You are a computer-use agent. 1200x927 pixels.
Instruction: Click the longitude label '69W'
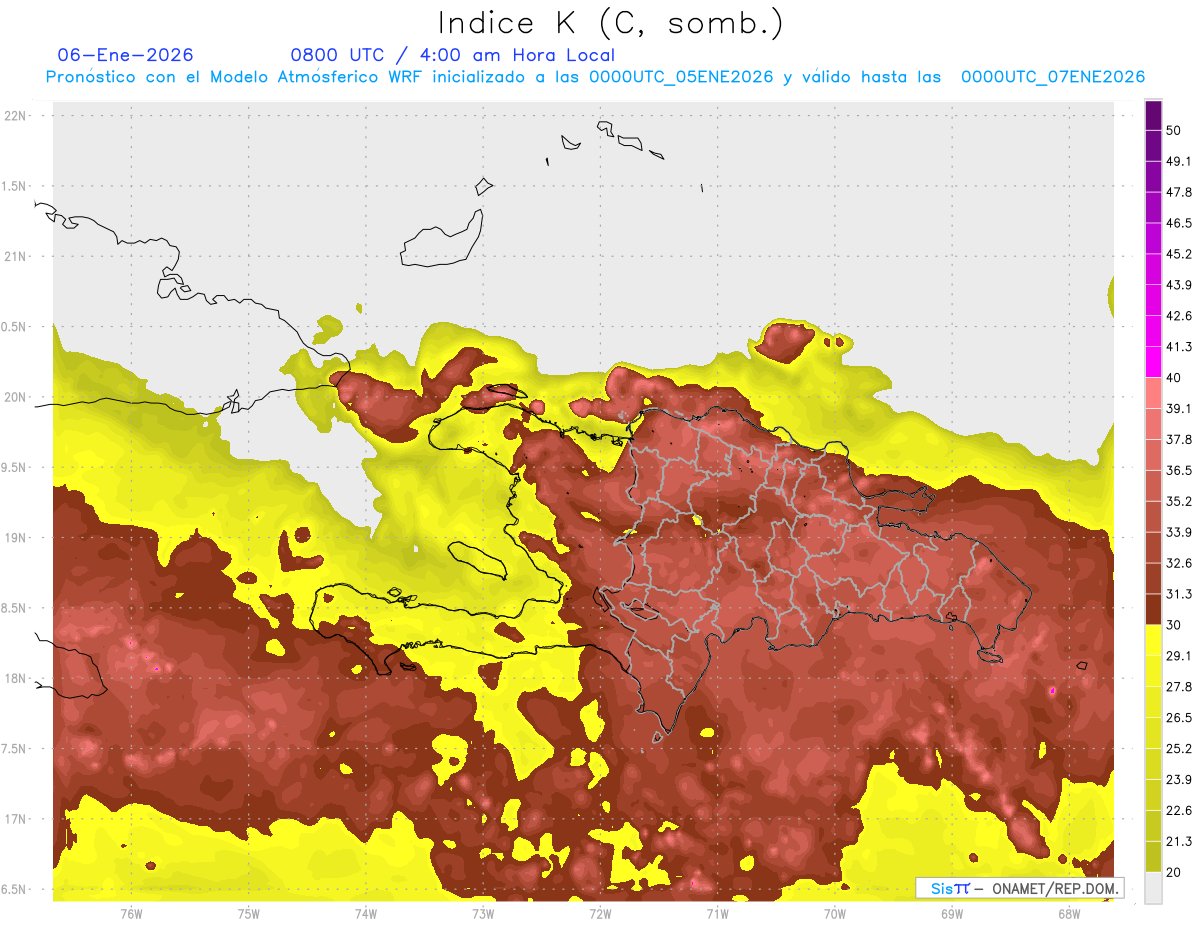point(951,914)
